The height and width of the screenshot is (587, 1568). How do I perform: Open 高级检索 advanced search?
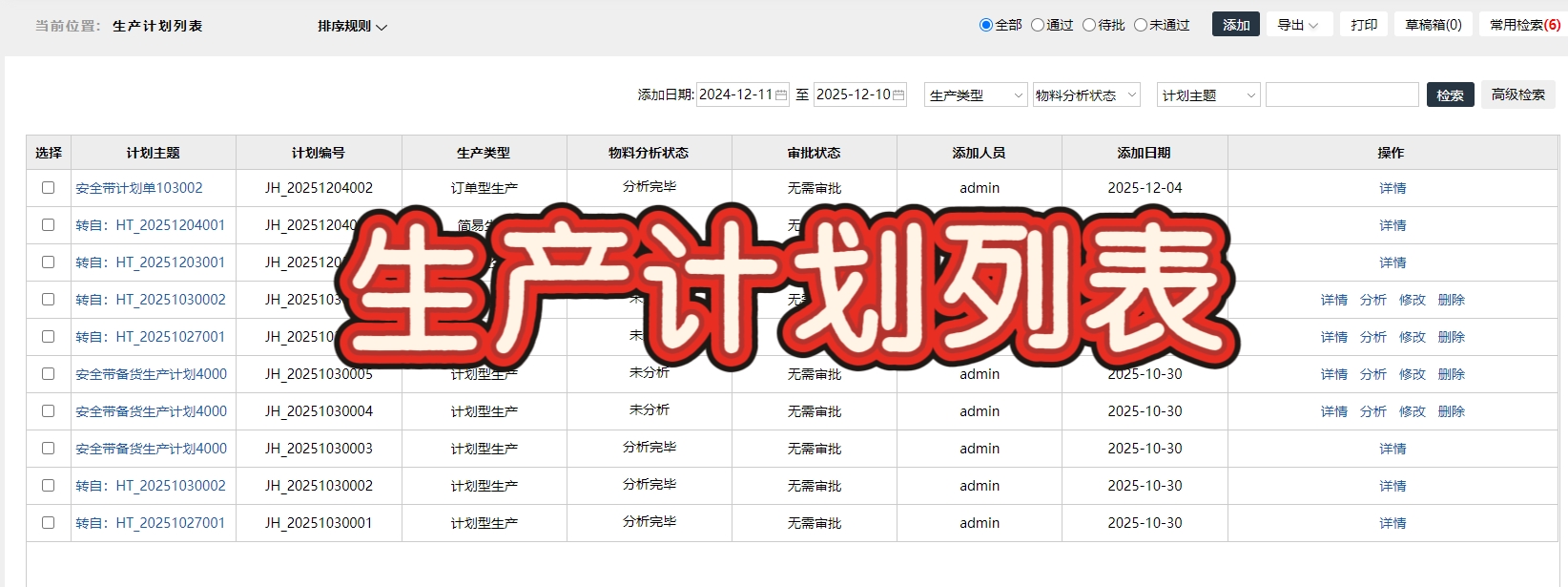click(1518, 94)
